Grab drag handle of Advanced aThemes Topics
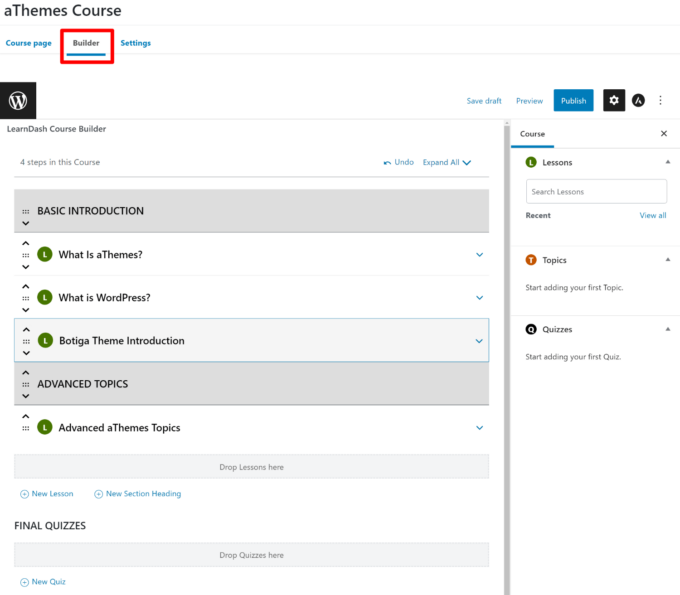 [26, 428]
